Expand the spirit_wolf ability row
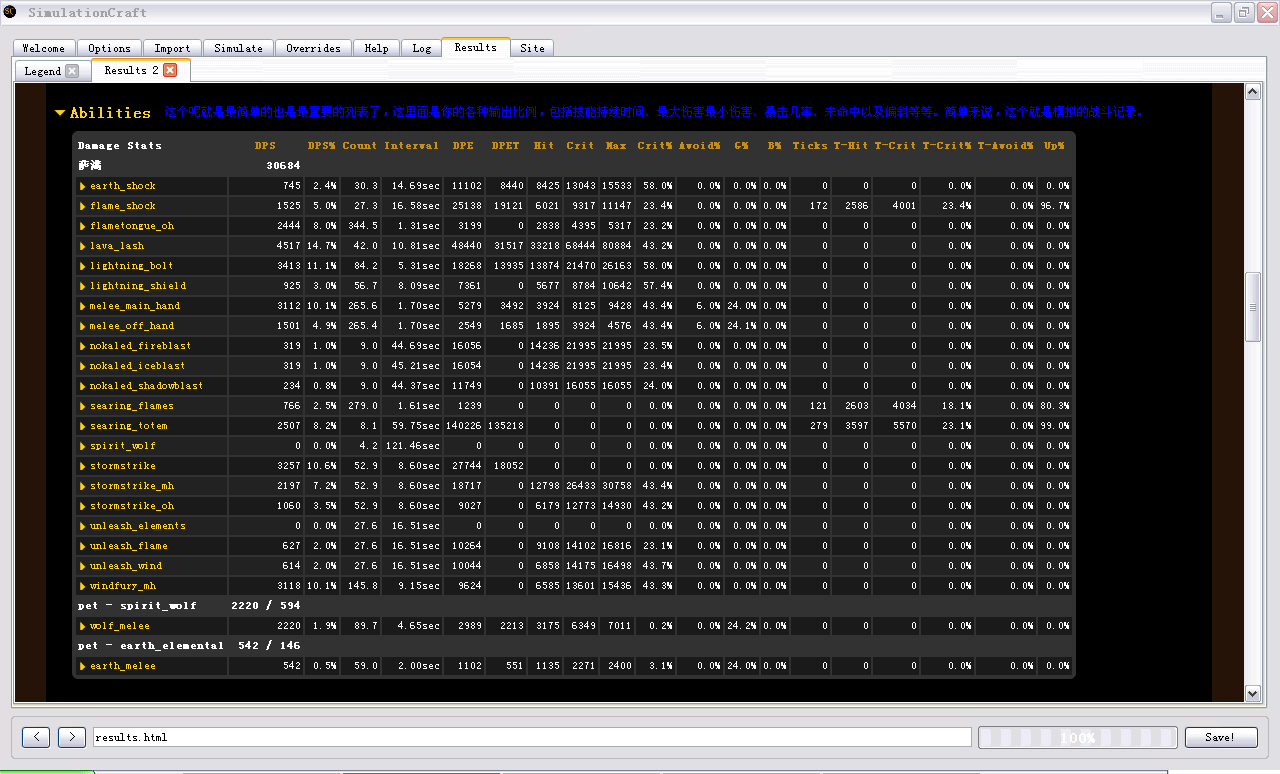Viewport: 1280px width, 774px height. coord(83,446)
